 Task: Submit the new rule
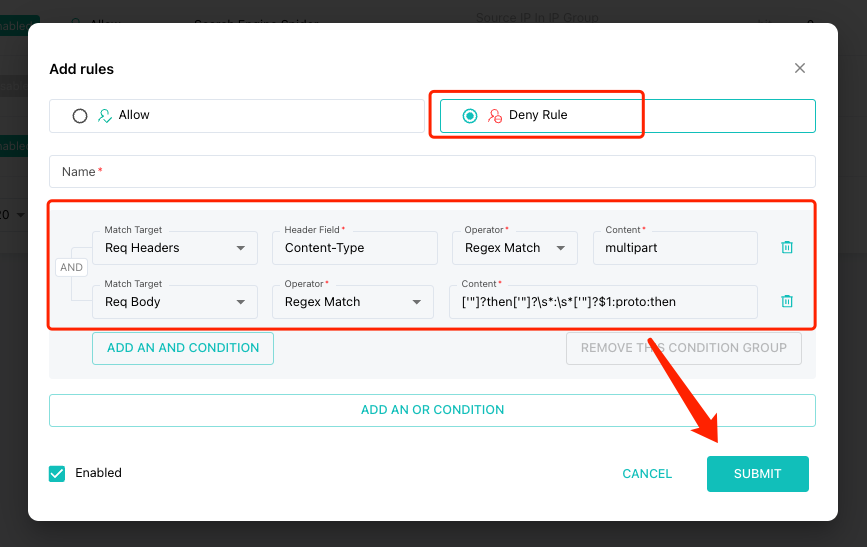757,474
